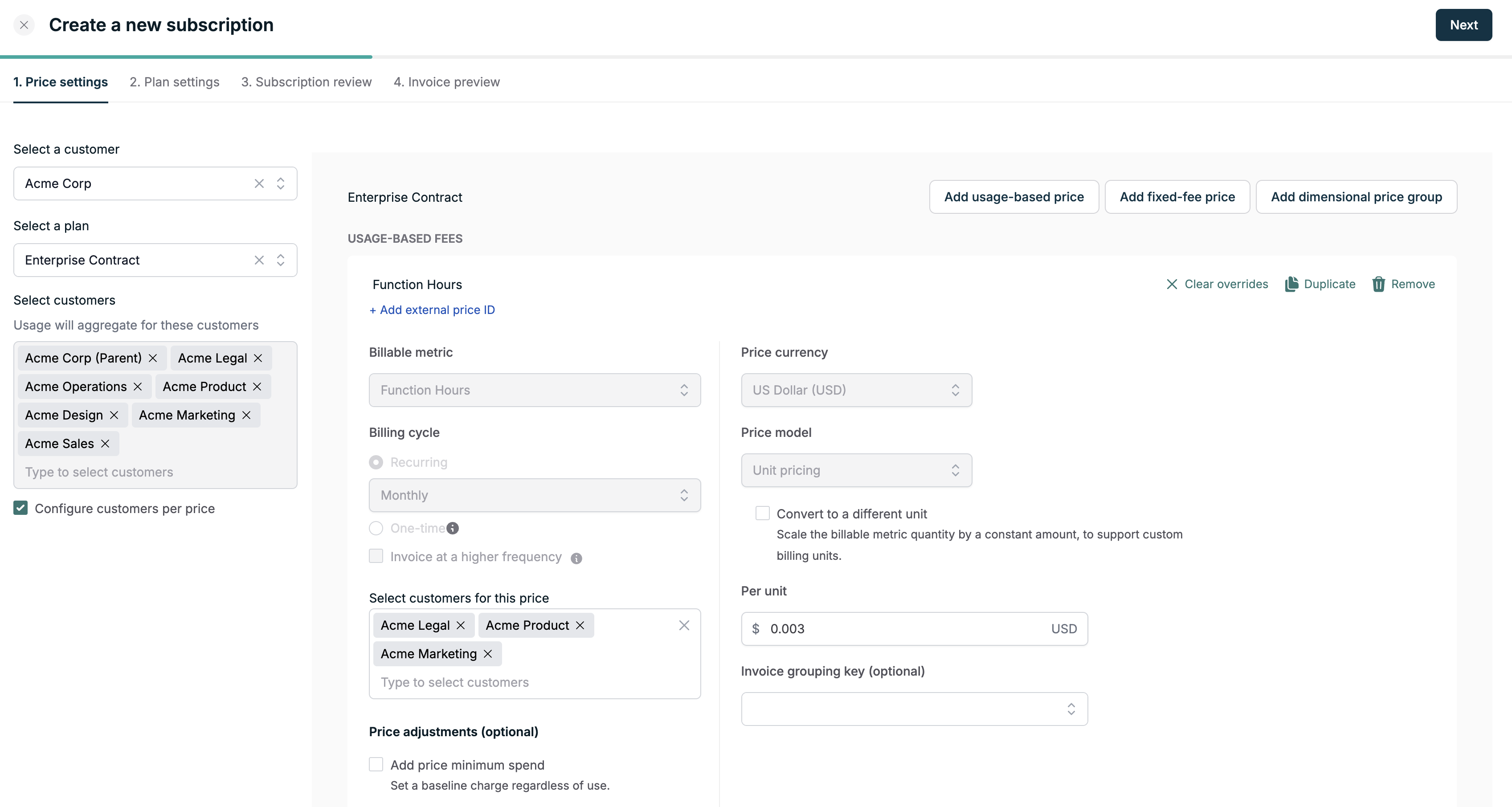The image size is (1512, 807).
Task: Click Add external price ID link
Action: click(432, 309)
